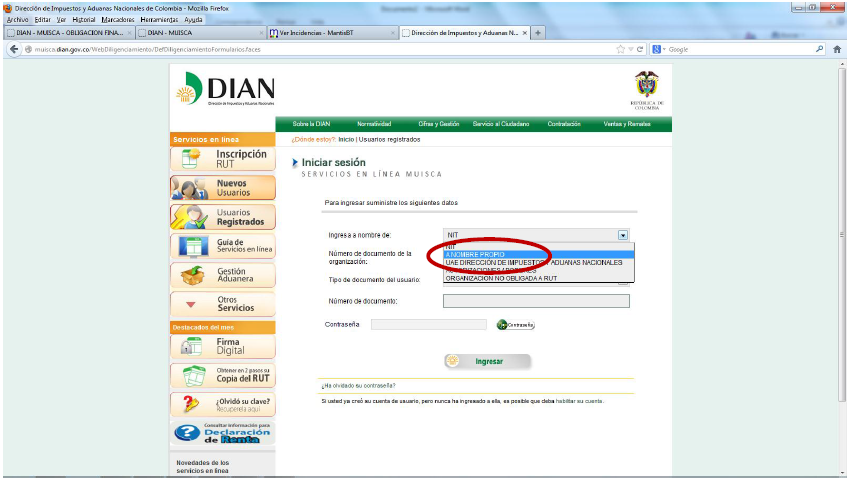Click the Inicio breadcrumb link
This screenshot has height=481, width=850.
coord(346,140)
